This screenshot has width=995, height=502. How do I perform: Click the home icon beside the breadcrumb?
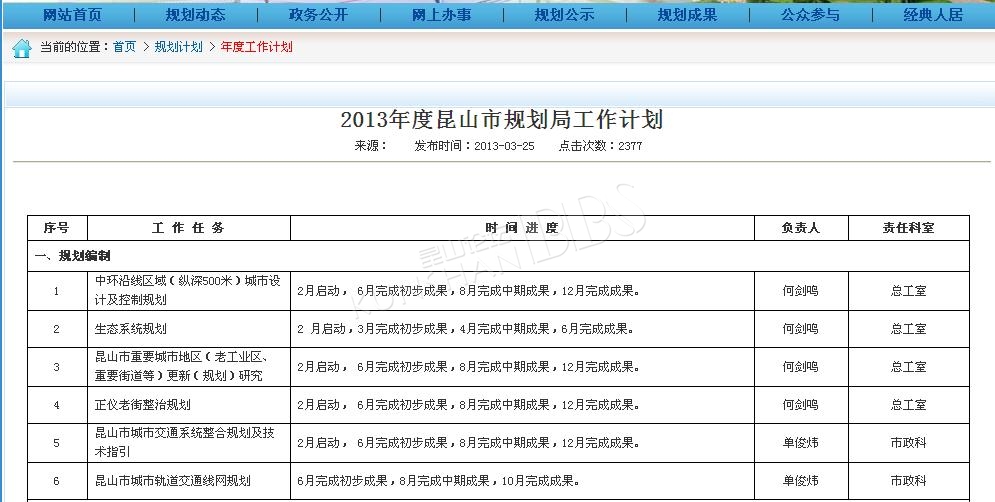22,48
